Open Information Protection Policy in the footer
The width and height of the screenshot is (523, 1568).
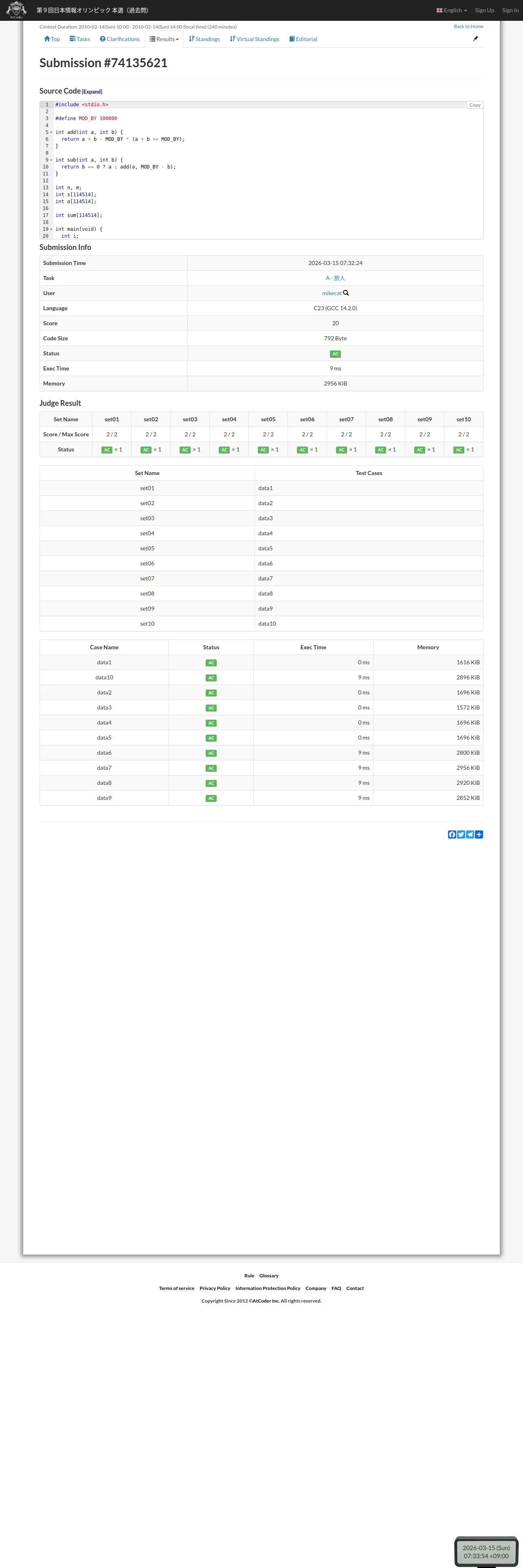(x=268, y=1288)
